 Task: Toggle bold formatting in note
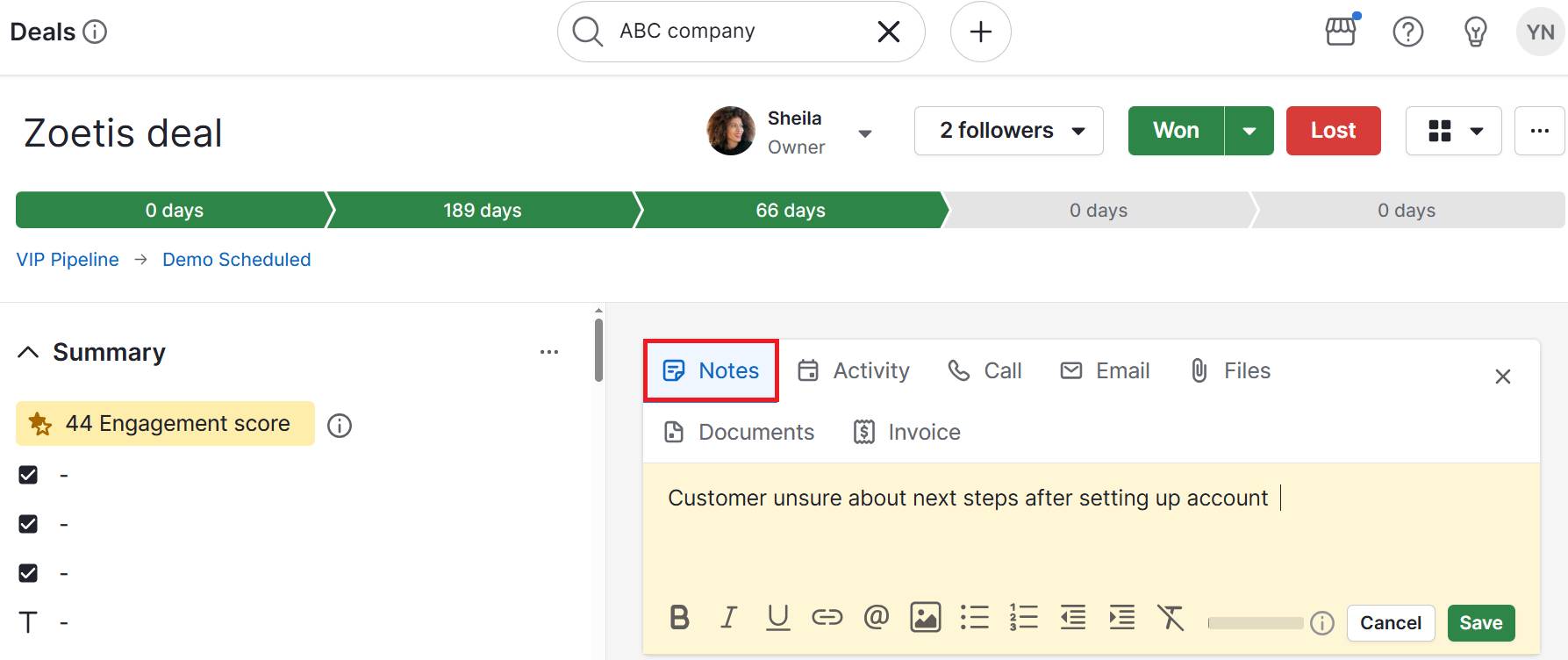679,618
